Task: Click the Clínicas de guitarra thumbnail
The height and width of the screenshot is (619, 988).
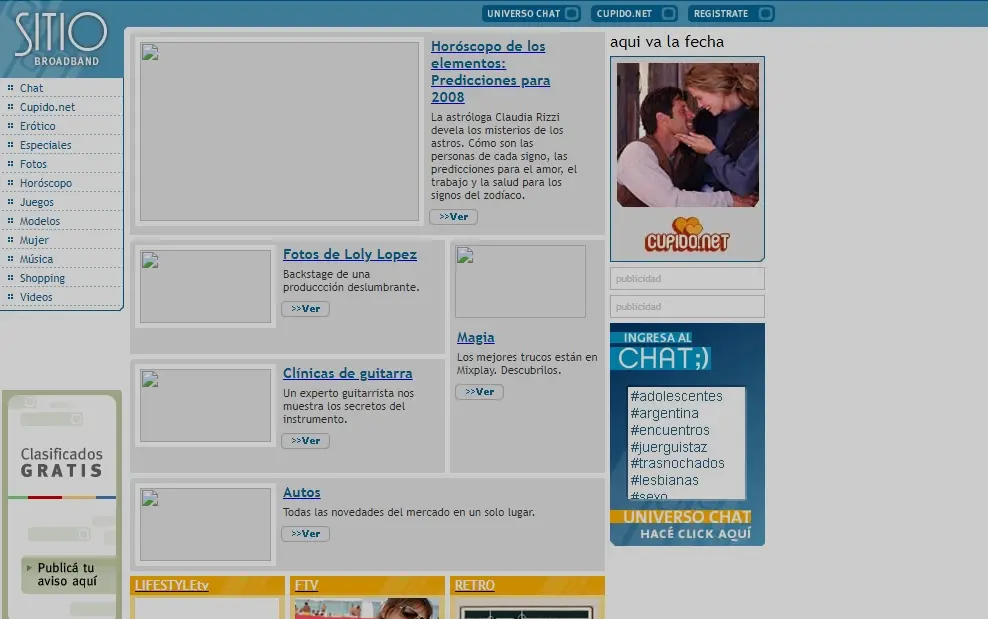Action: tap(205, 405)
